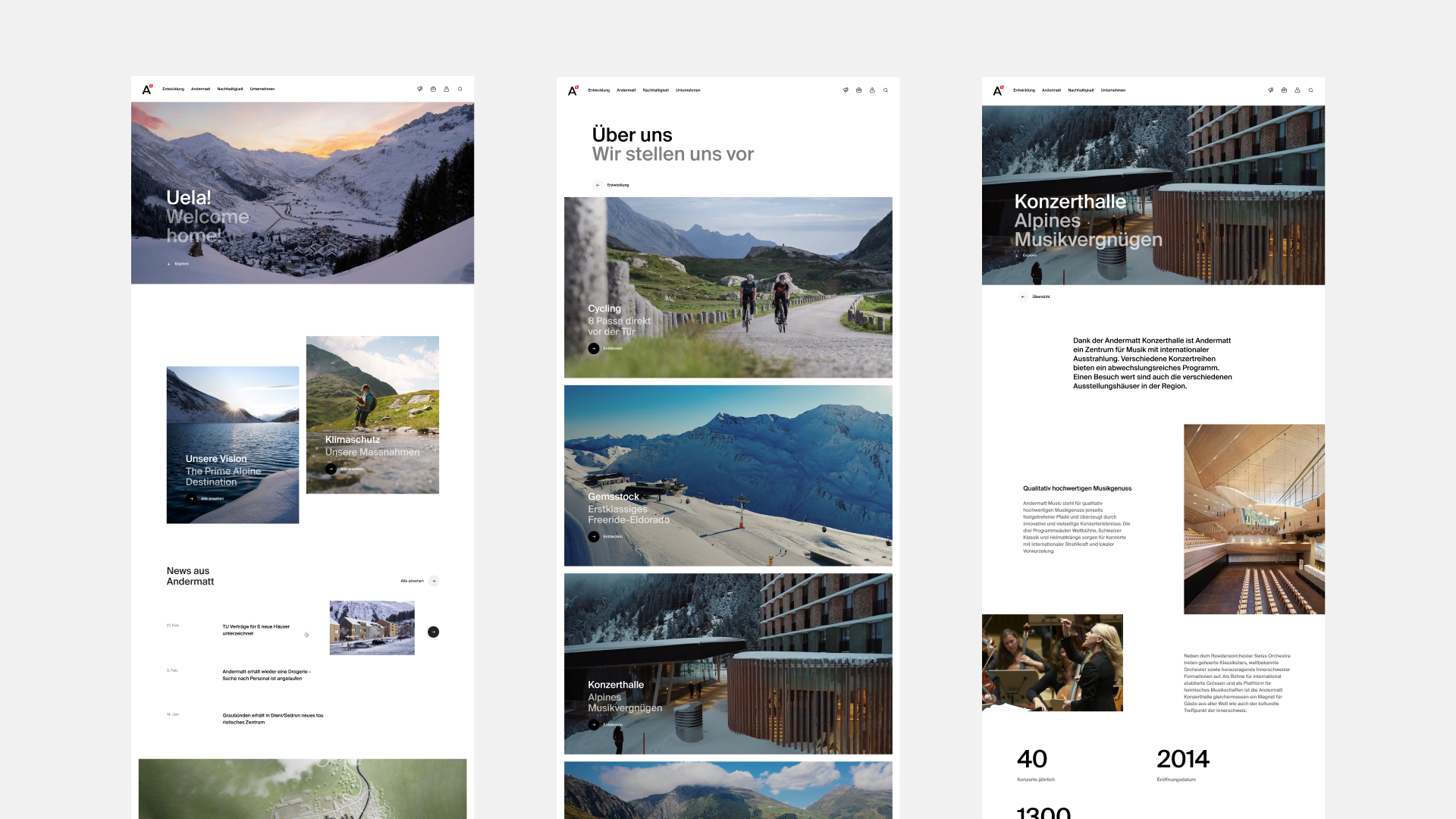
Task: Click 'Alle ansehen' next to News aus Andermatt
Action: [412, 581]
